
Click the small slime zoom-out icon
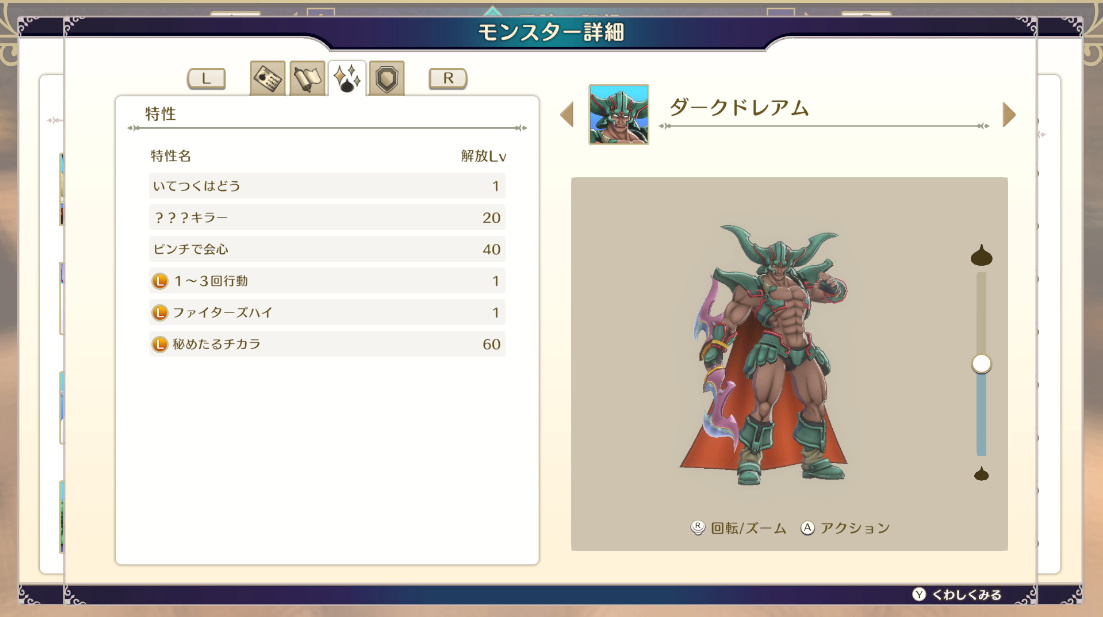pyautogui.click(x=981, y=474)
